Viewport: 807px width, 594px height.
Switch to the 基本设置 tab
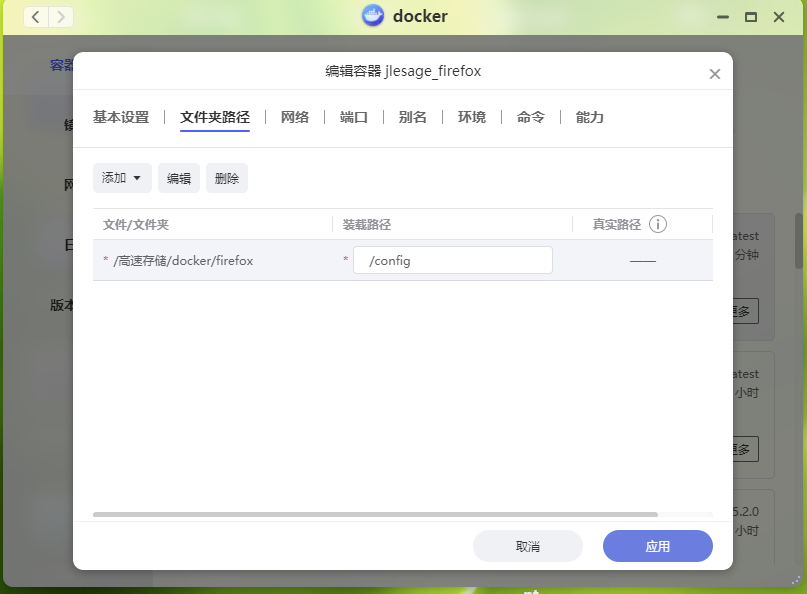tap(121, 117)
